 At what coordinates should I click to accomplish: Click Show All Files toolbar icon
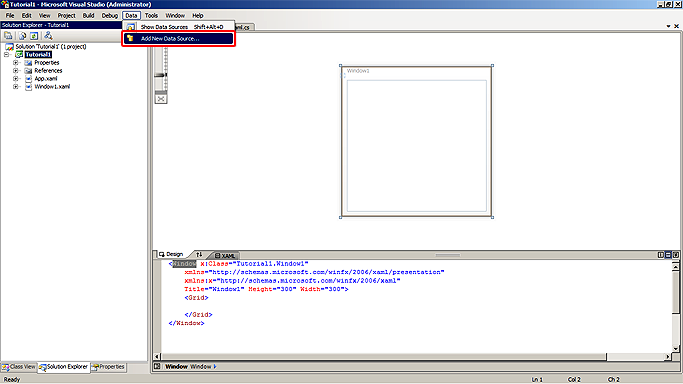pos(22,36)
